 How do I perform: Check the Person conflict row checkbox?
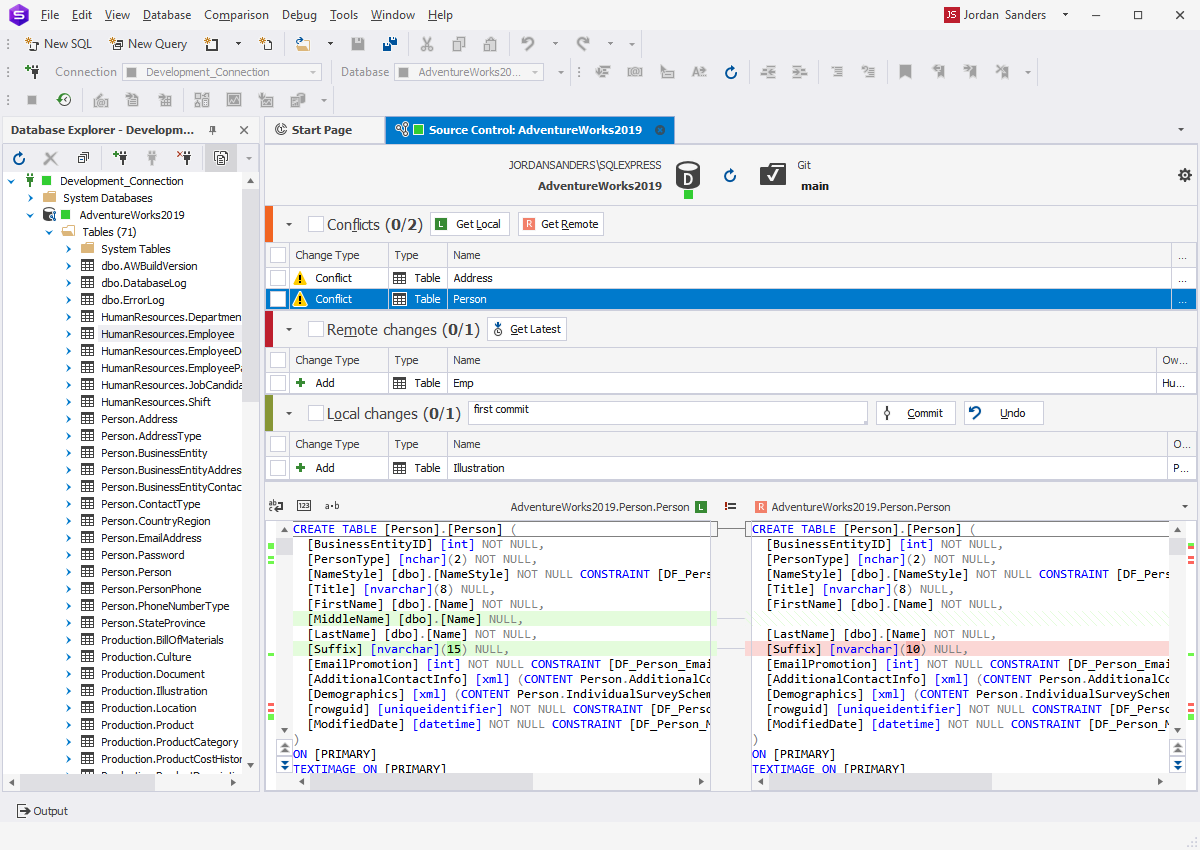click(x=278, y=298)
